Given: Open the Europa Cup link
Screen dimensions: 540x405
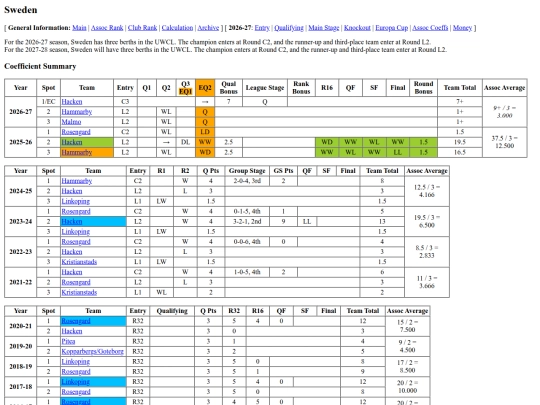Looking at the screenshot, I should pyautogui.click(x=392, y=28).
